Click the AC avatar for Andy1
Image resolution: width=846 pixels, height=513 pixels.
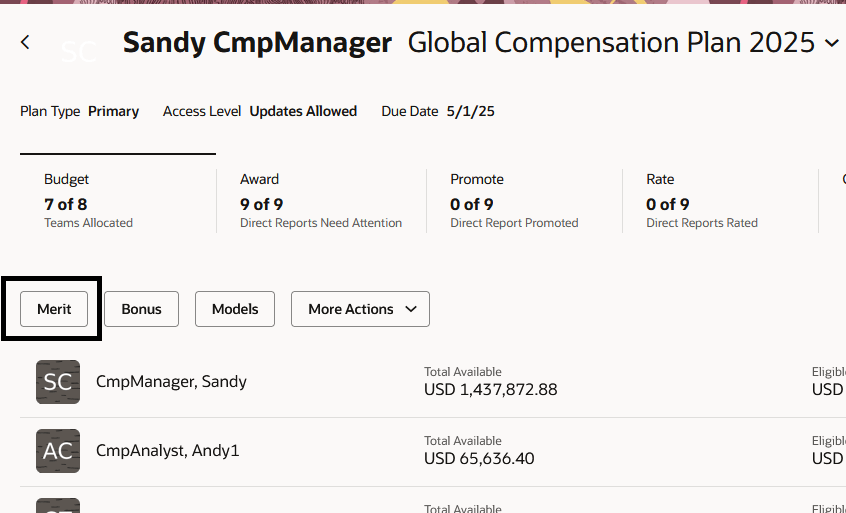(58, 451)
